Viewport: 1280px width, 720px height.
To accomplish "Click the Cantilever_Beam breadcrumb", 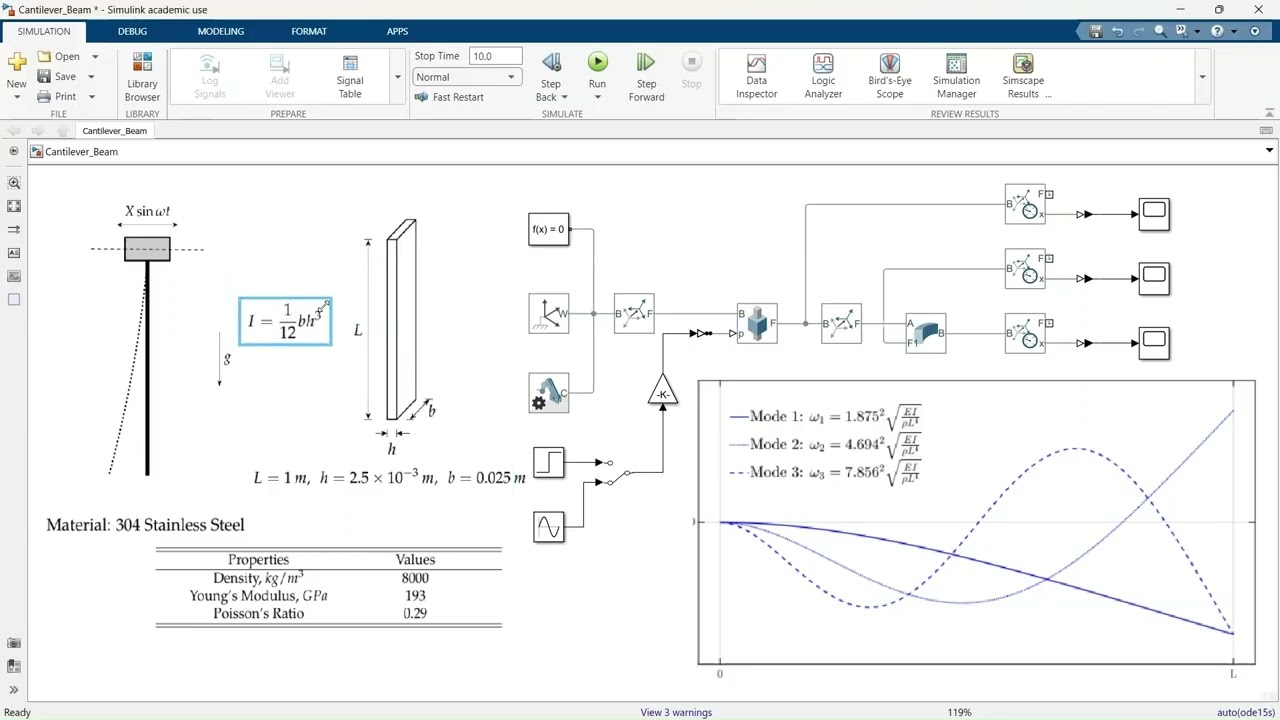I will 81,152.
